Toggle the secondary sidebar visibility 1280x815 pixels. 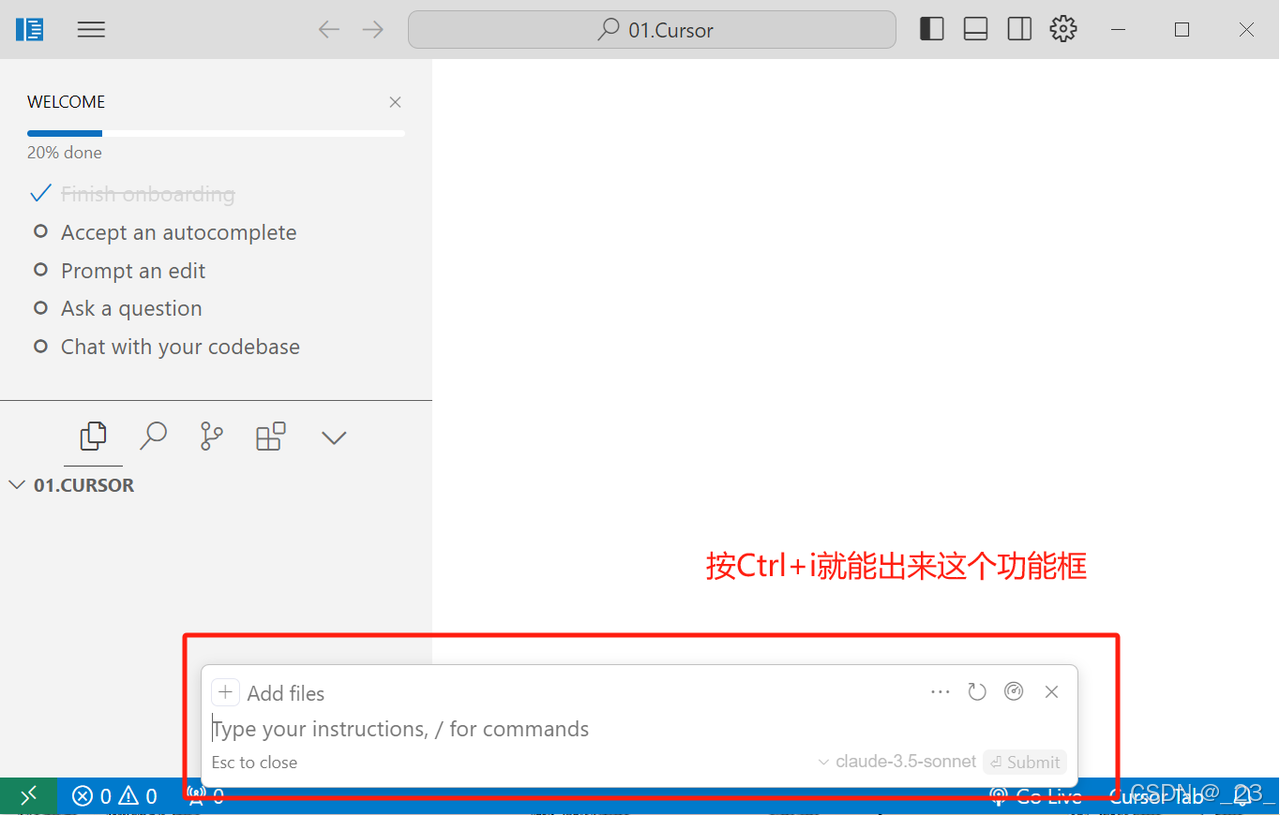click(1019, 28)
